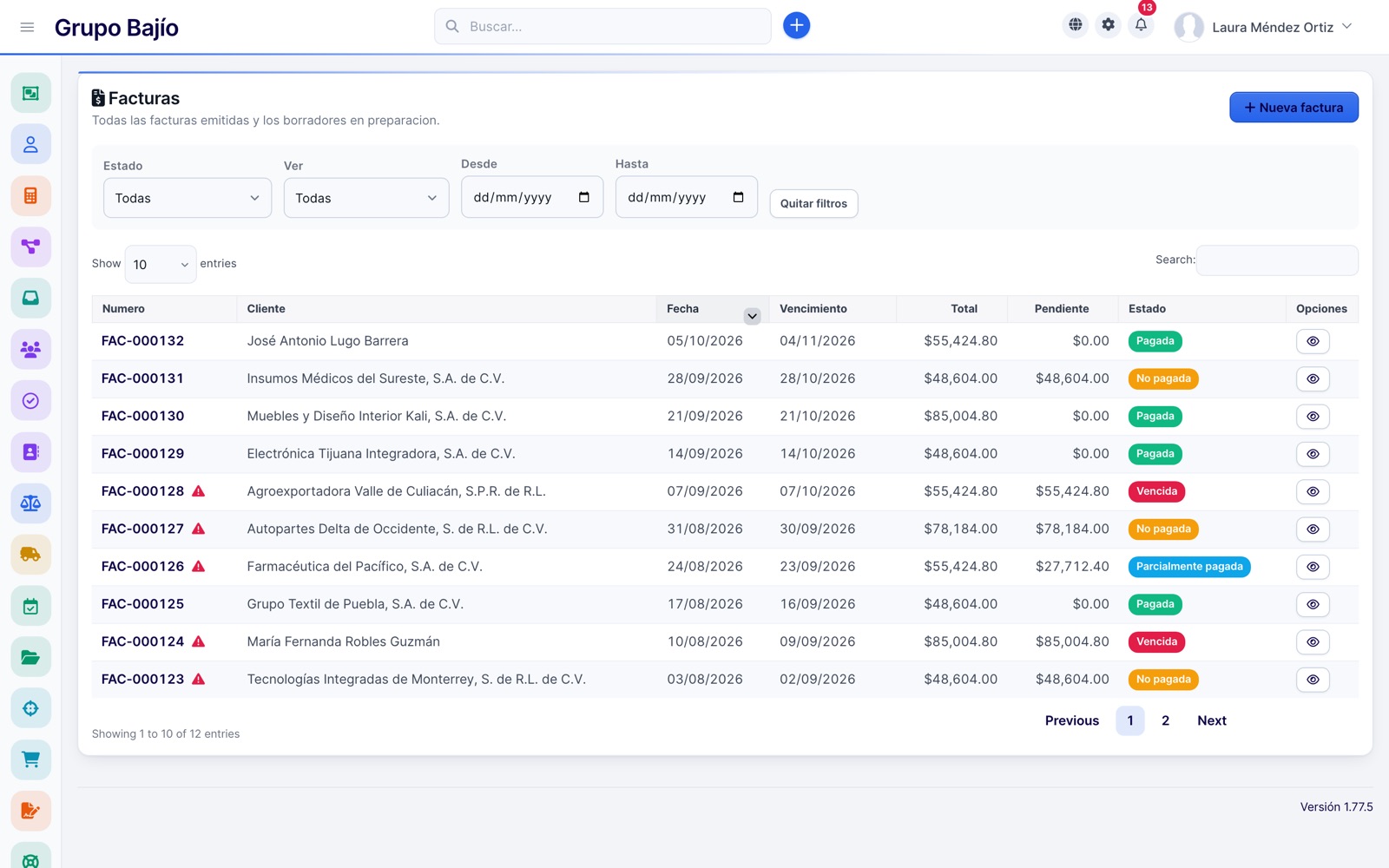The height and width of the screenshot is (868, 1389).
Task: Go to pagination page 2
Action: (x=1165, y=720)
